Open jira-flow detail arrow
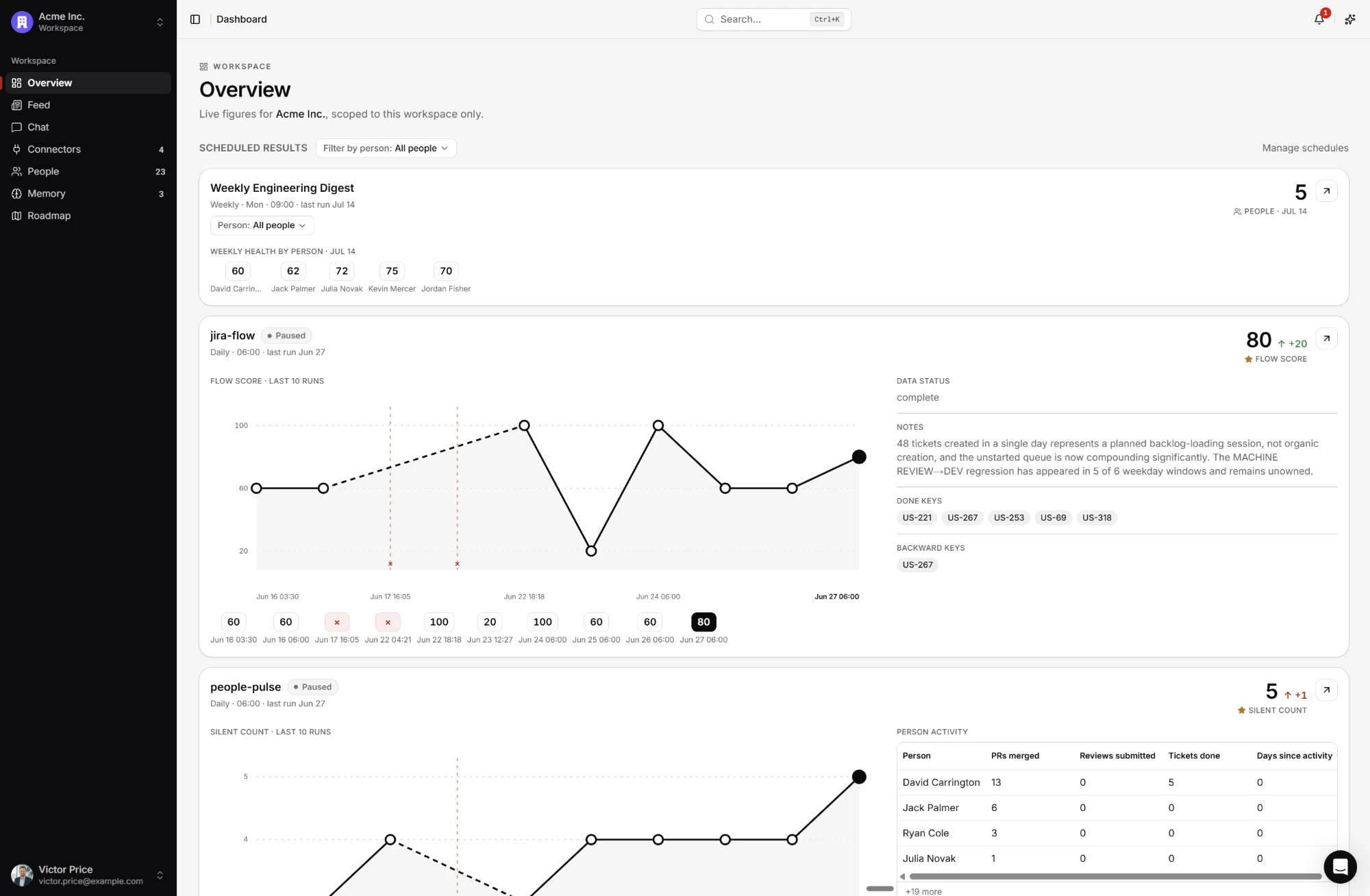 [1326, 338]
